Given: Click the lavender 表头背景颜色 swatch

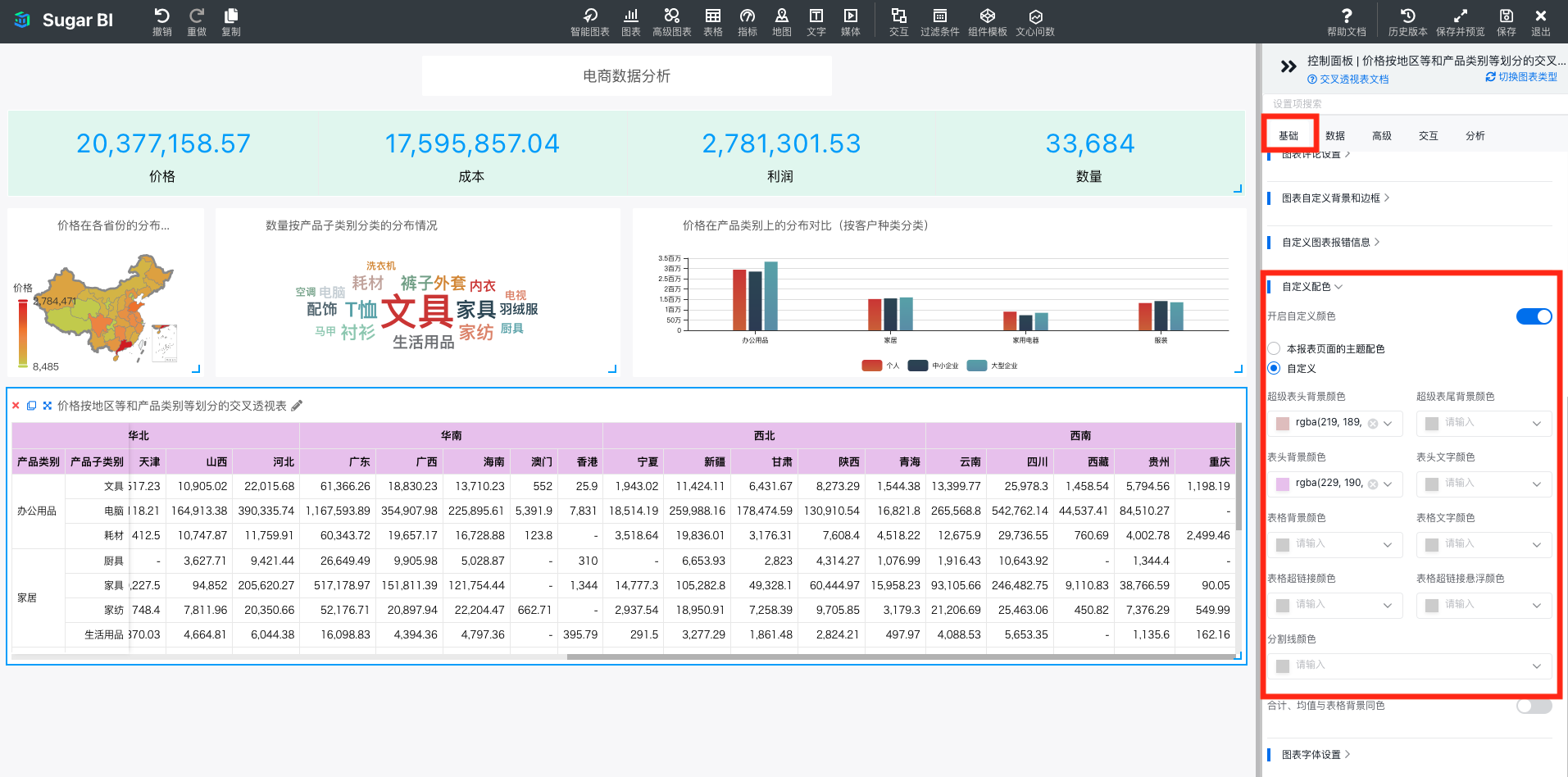Looking at the screenshot, I should tap(1283, 484).
